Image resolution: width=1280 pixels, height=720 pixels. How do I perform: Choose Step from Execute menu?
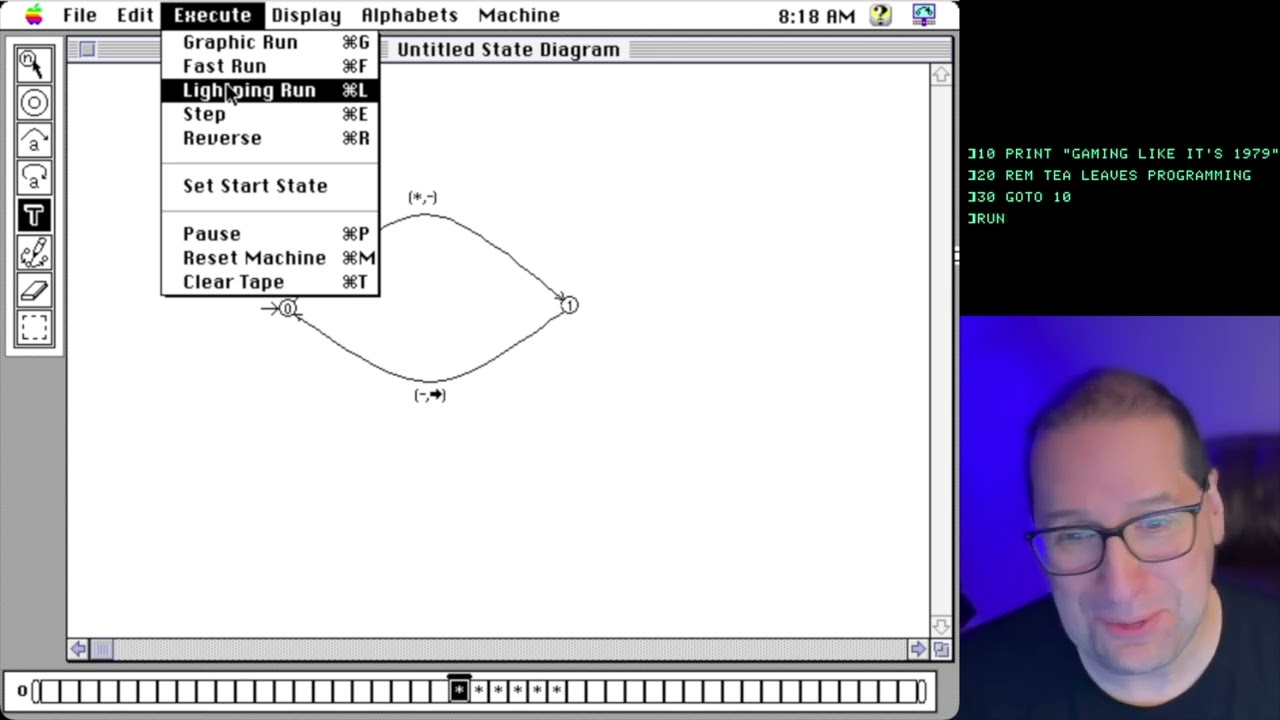click(270, 114)
